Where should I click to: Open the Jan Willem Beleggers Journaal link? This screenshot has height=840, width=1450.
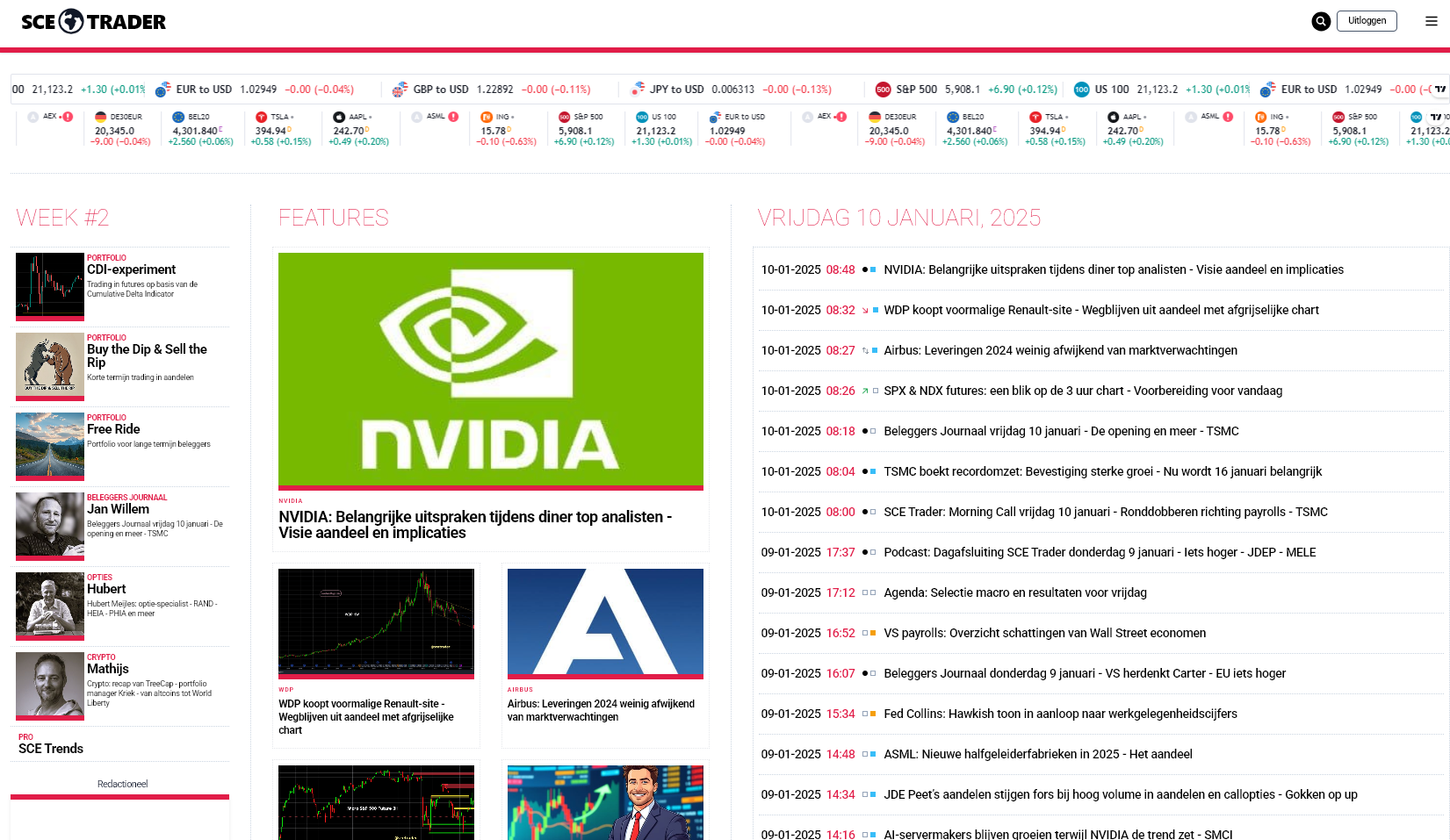tap(118, 509)
